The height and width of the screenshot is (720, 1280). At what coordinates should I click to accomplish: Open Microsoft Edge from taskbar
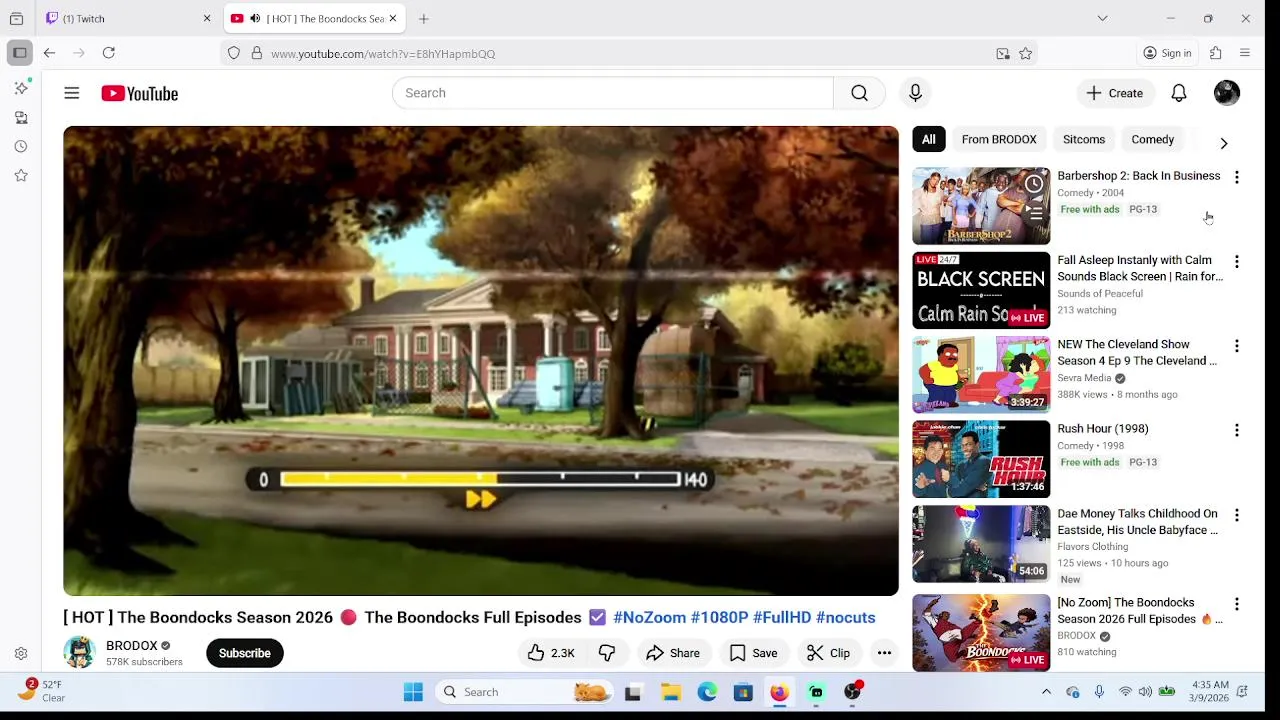point(707,692)
